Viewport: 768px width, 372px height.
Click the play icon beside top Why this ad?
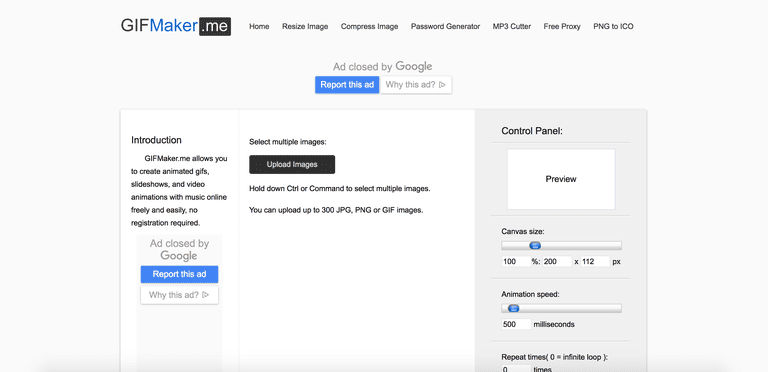tap(442, 85)
